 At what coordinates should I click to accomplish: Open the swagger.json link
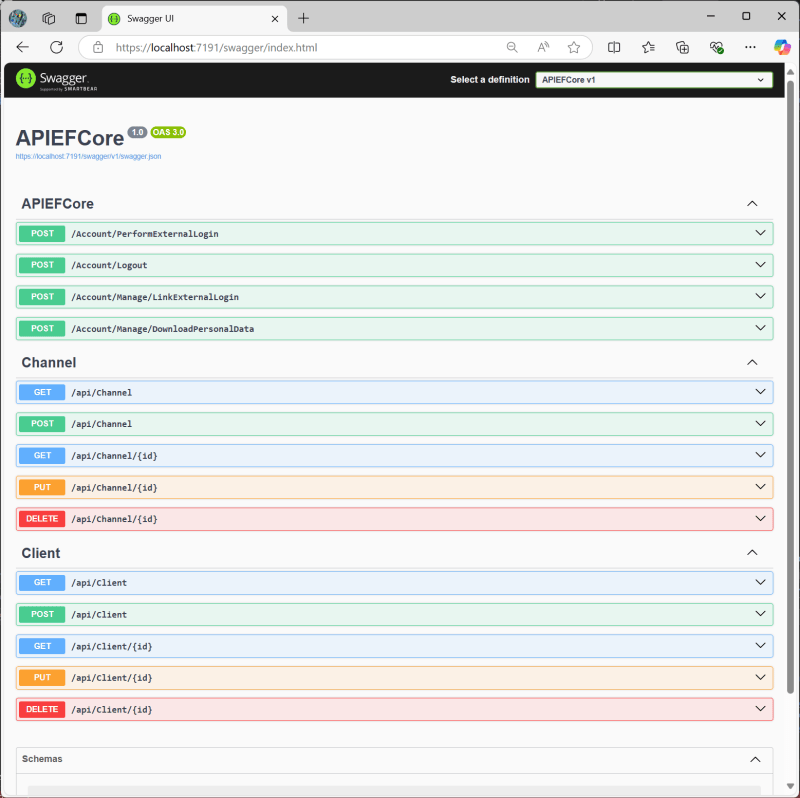point(88,156)
